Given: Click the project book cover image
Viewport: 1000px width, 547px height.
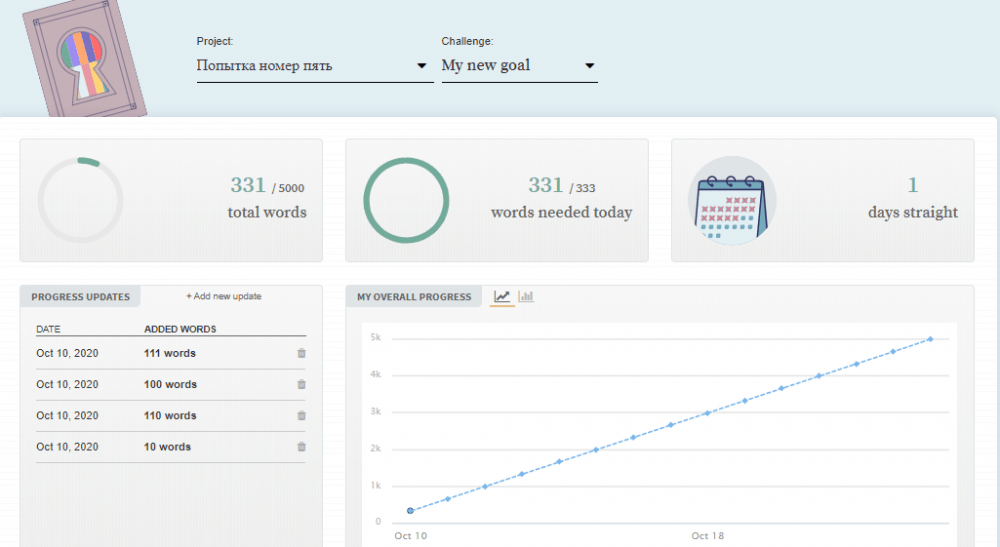Looking at the screenshot, I should [x=84, y=58].
